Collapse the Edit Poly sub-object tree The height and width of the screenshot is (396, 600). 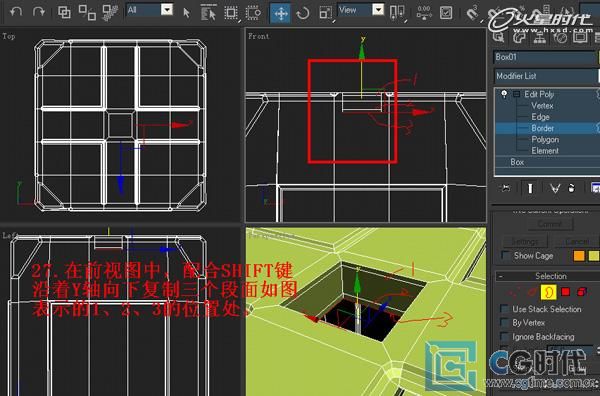(x=517, y=94)
